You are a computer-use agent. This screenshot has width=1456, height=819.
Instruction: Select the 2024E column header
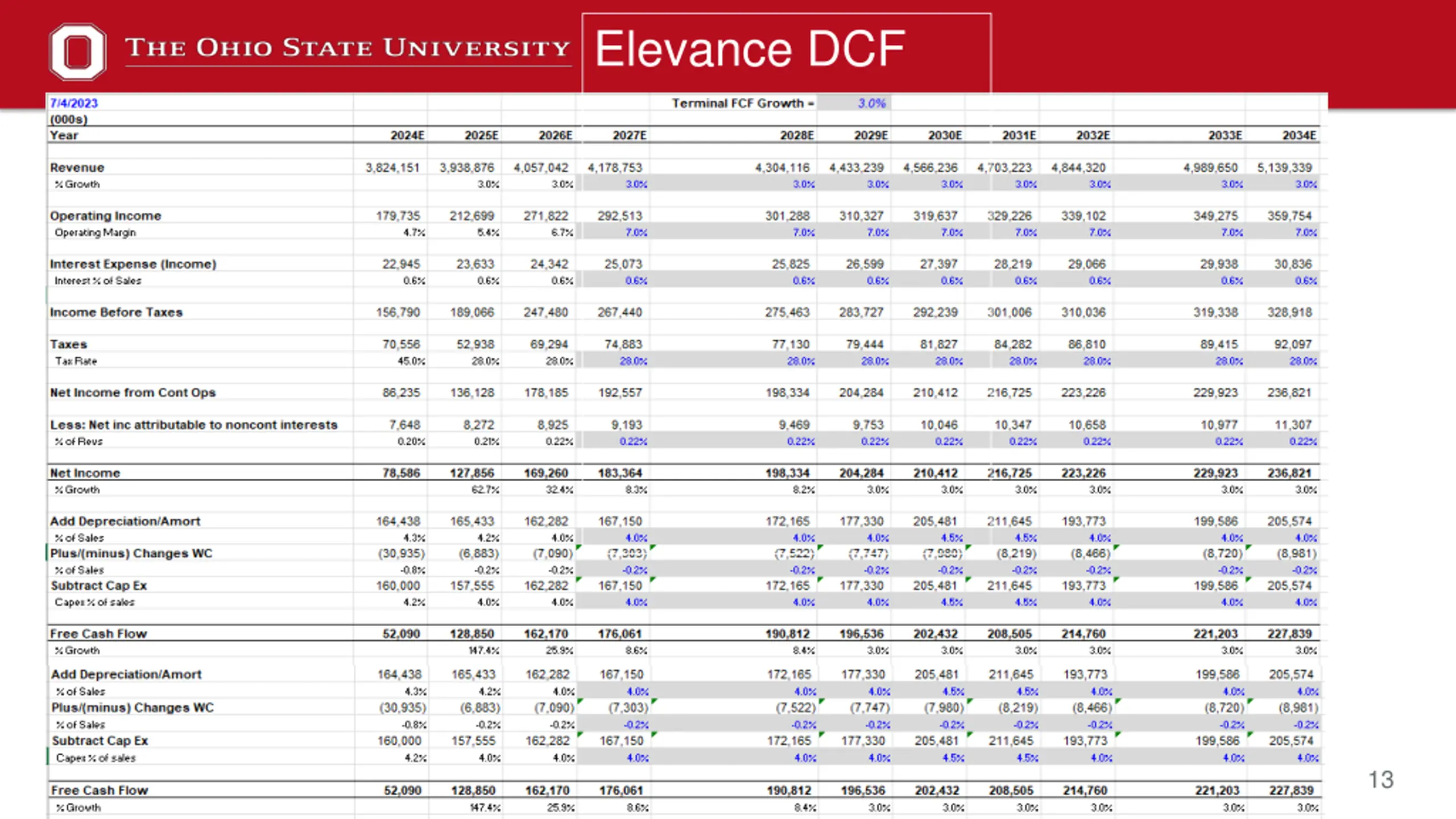[x=407, y=135]
